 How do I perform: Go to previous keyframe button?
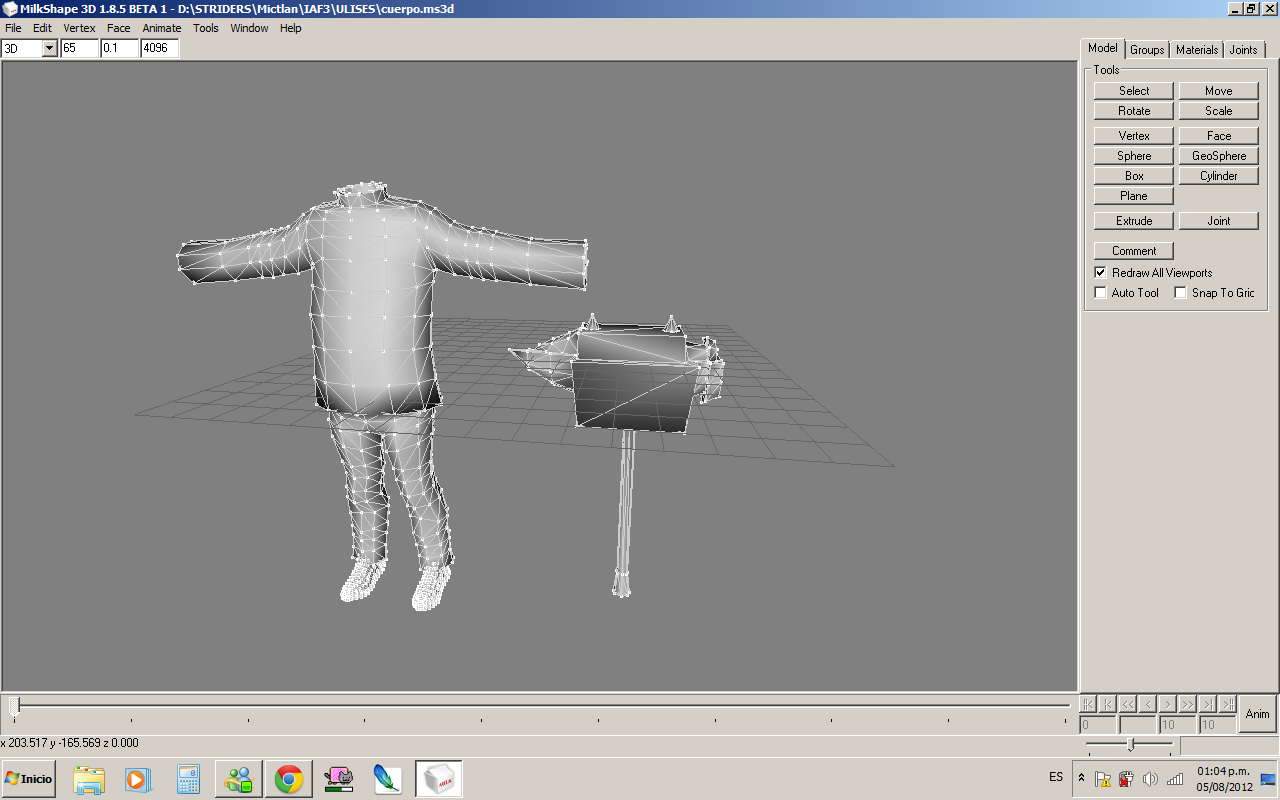tap(1109, 704)
